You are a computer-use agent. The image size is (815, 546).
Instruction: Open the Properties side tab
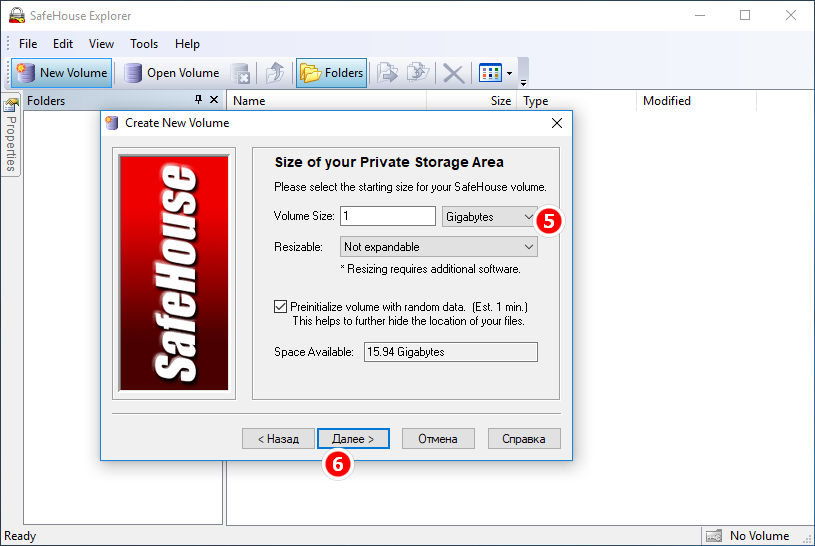[x=10, y=135]
